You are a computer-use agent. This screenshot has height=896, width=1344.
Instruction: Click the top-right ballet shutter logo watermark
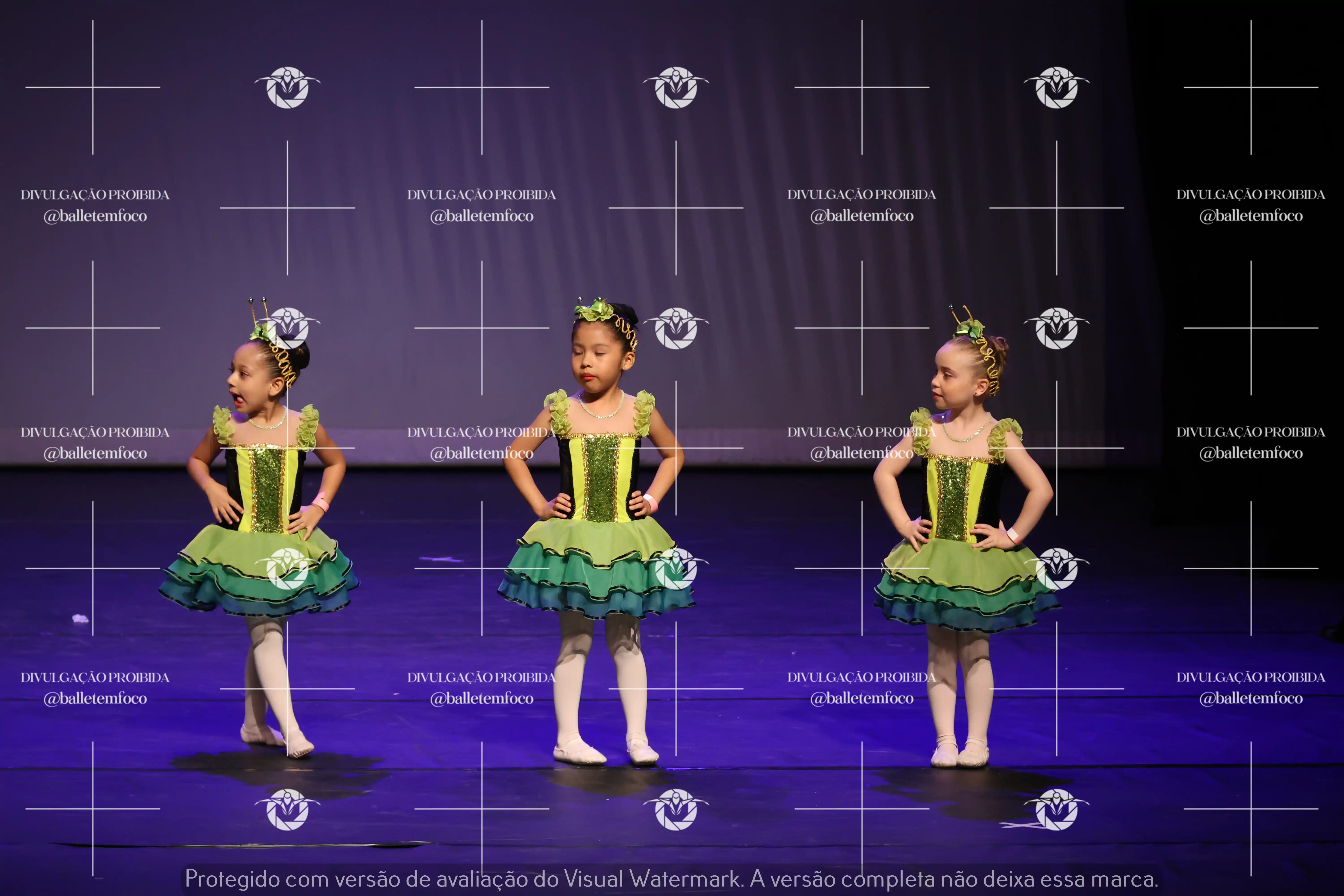[1056, 87]
